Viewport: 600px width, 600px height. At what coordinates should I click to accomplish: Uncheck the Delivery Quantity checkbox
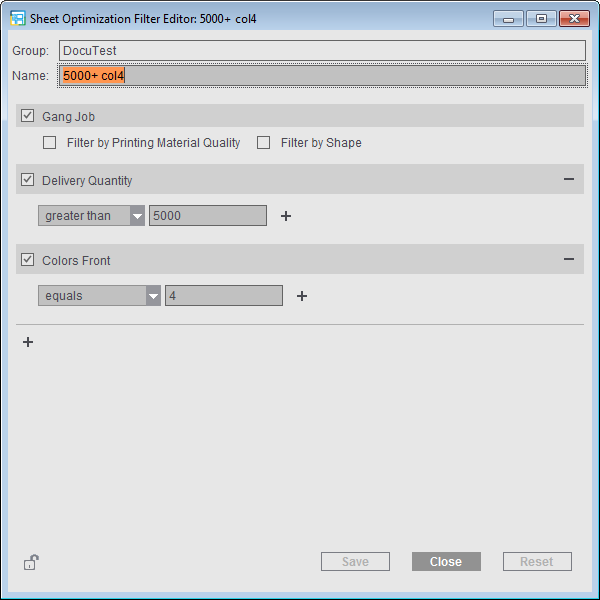[28, 180]
